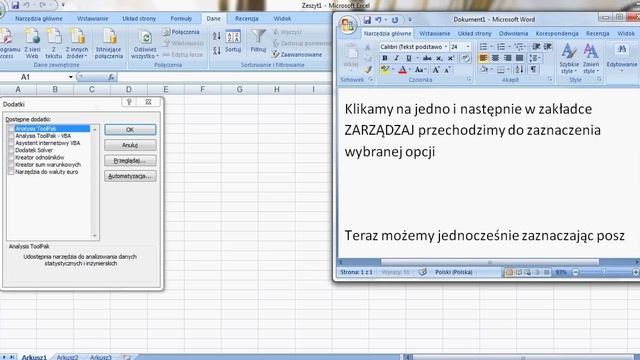Click Polski (Polska) language in Word status bar
This screenshot has width=640, height=360.
click(x=453, y=272)
